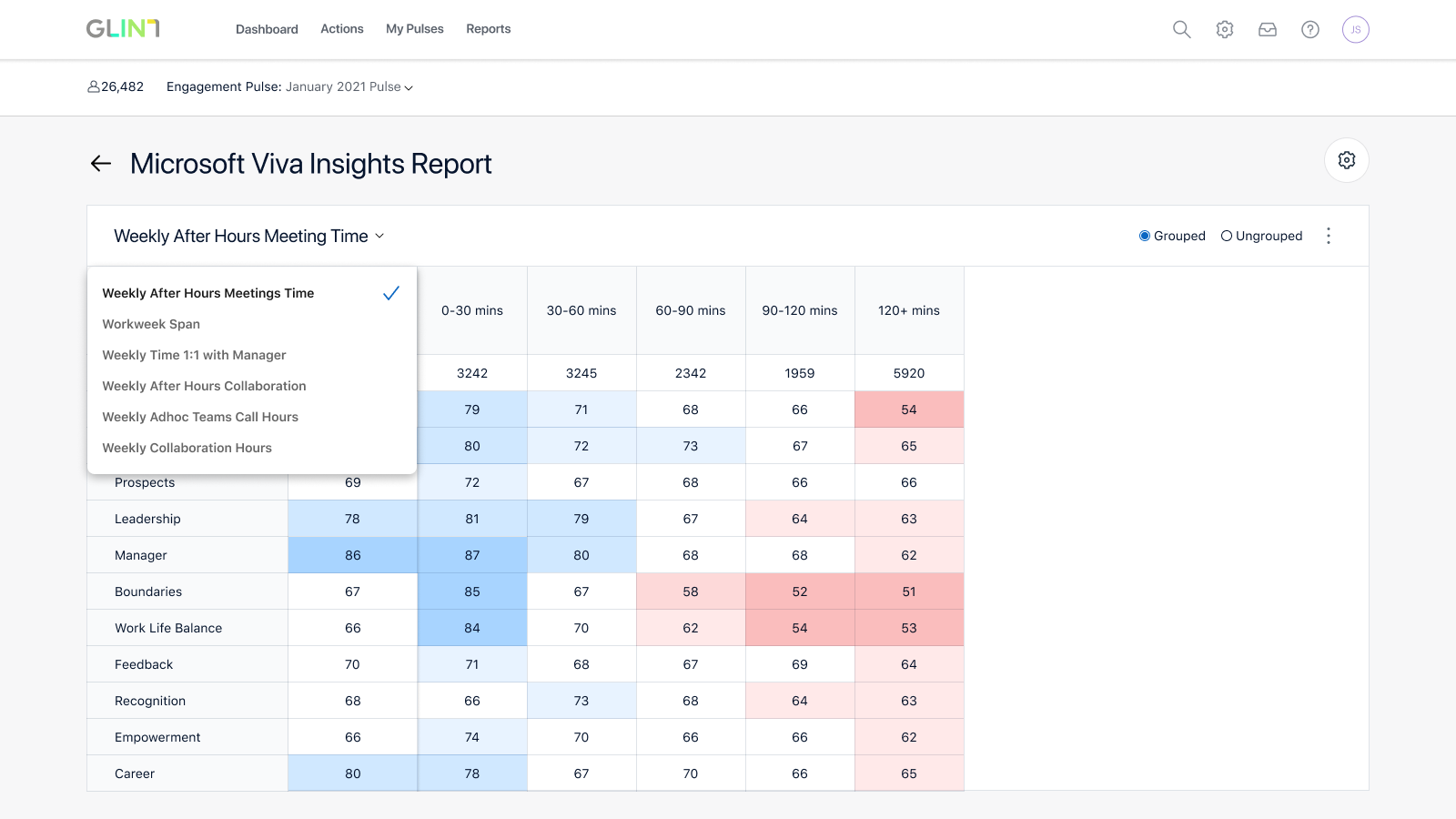The image size is (1456, 819).
Task: Open the search icon in header
Action: pos(1181,29)
